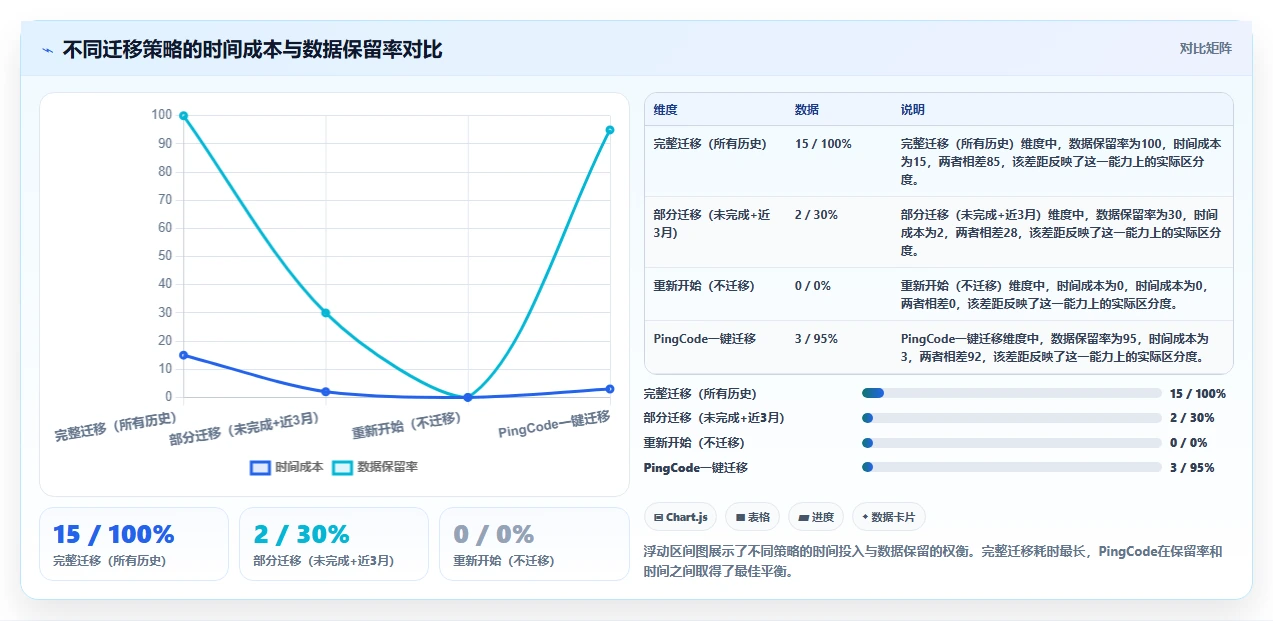Viewport: 1273px width, 621px height.
Task: Click the 数据保留率 point at value 100
Action: pyautogui.click(x=183, y=116)
